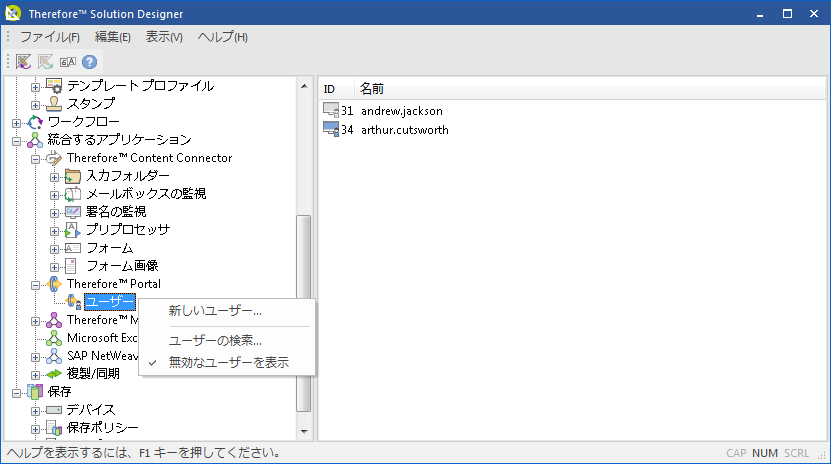Click the tree scrollbar up arrow

coord(304,86)
